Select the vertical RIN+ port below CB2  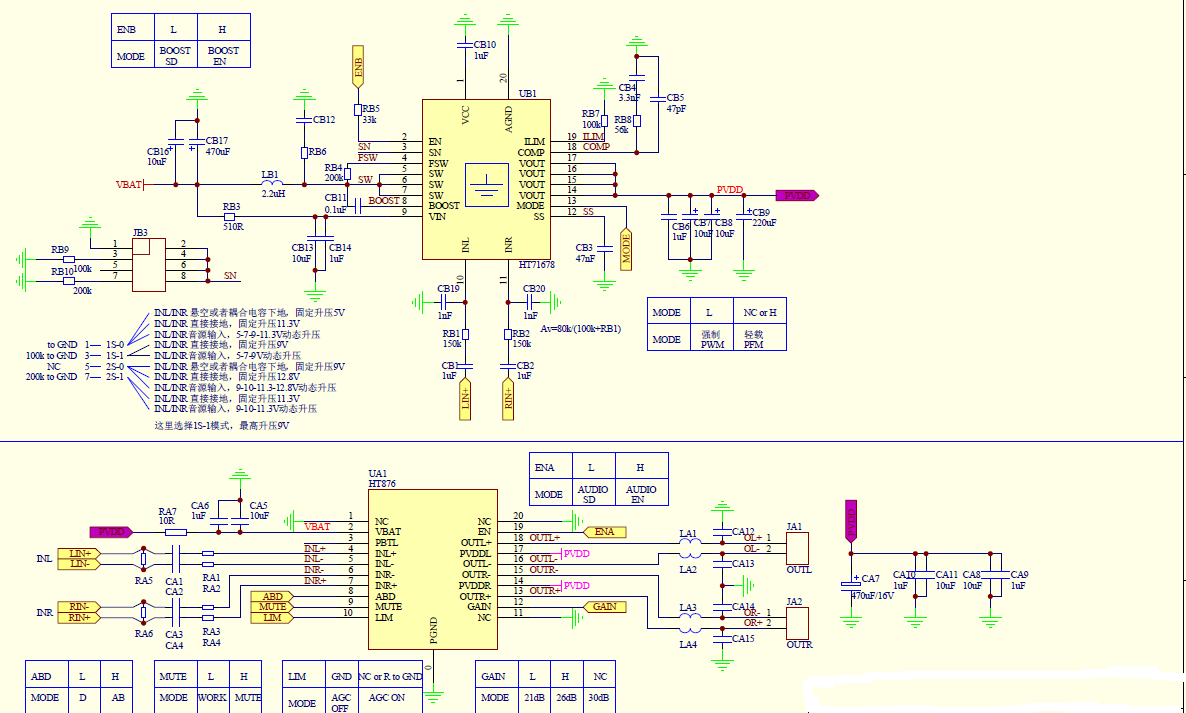509,399
